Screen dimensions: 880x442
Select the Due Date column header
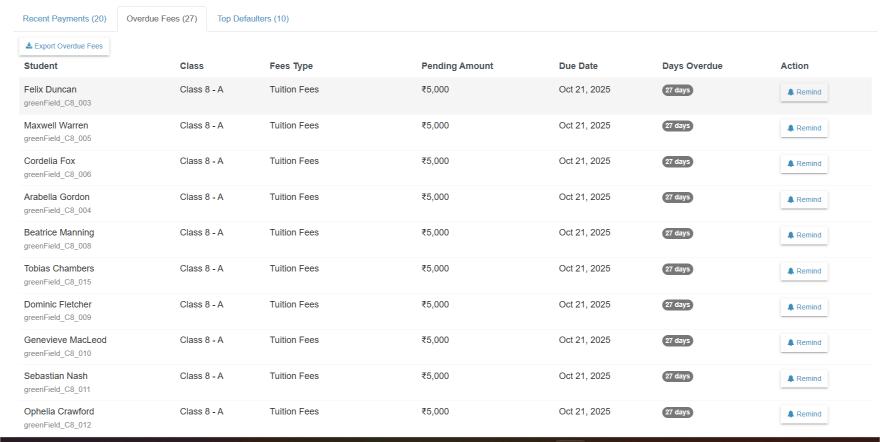tap(578, 66)
